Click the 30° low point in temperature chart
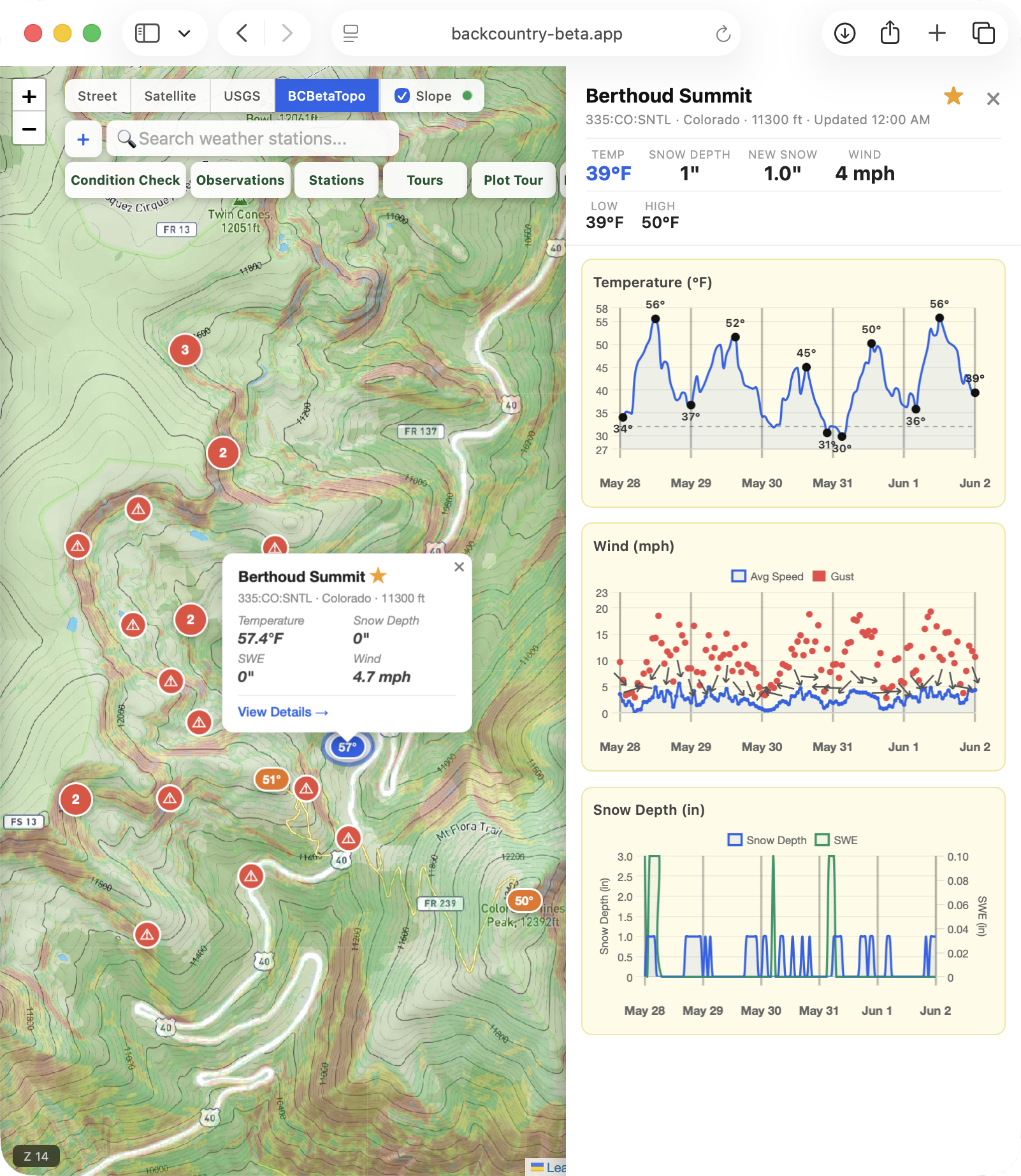This screenshot has height=1176, width=1021. pos(842,436)
